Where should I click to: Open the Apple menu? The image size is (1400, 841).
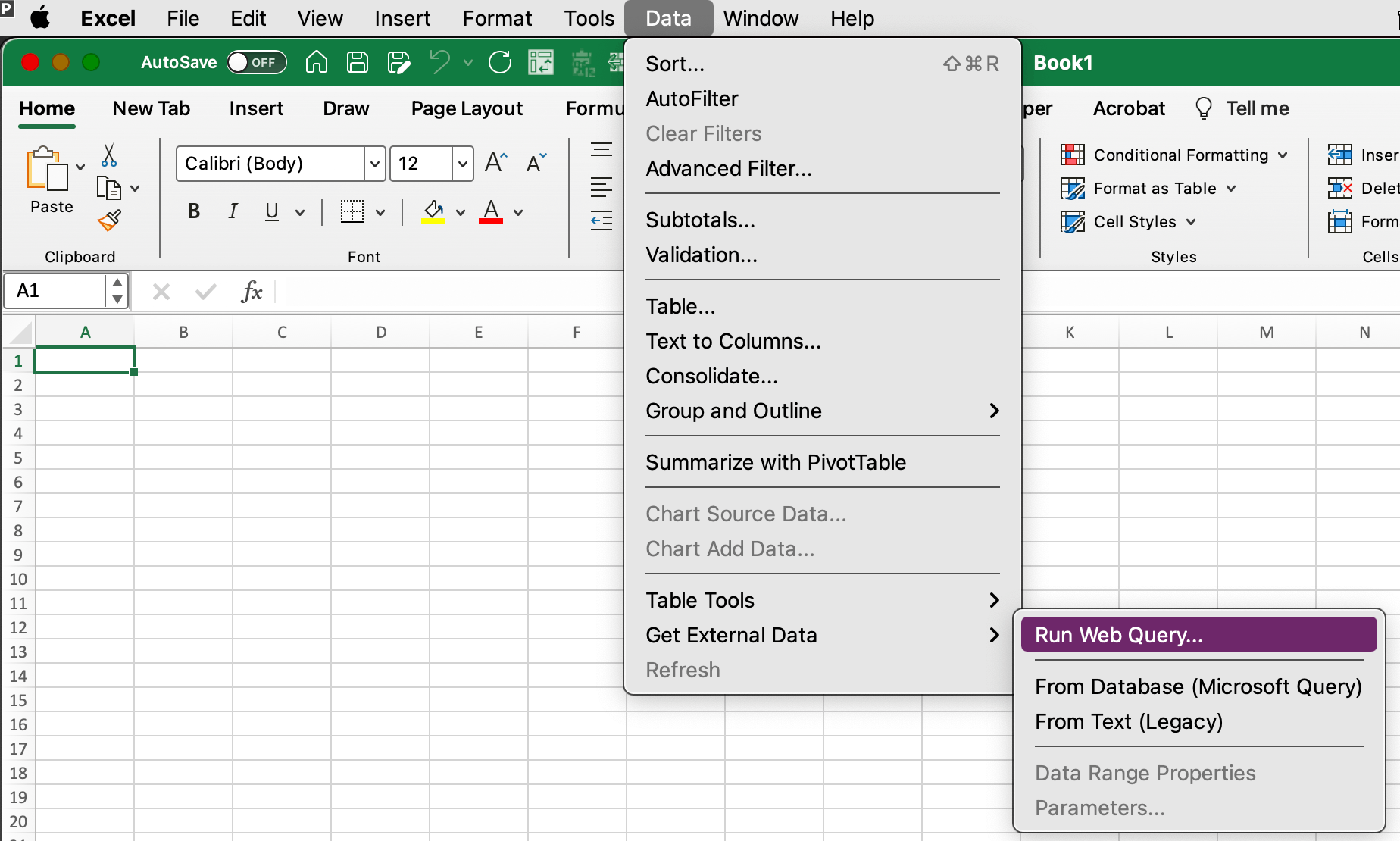click(40, 17)
